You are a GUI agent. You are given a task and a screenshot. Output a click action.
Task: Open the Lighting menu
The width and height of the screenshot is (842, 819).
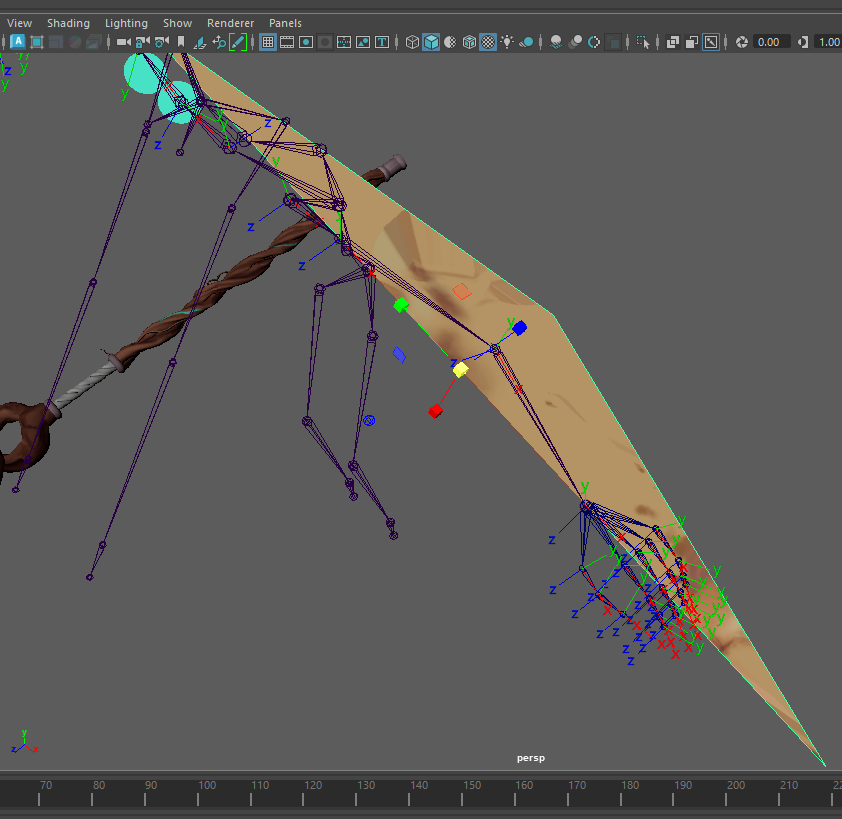pos(126,23)
